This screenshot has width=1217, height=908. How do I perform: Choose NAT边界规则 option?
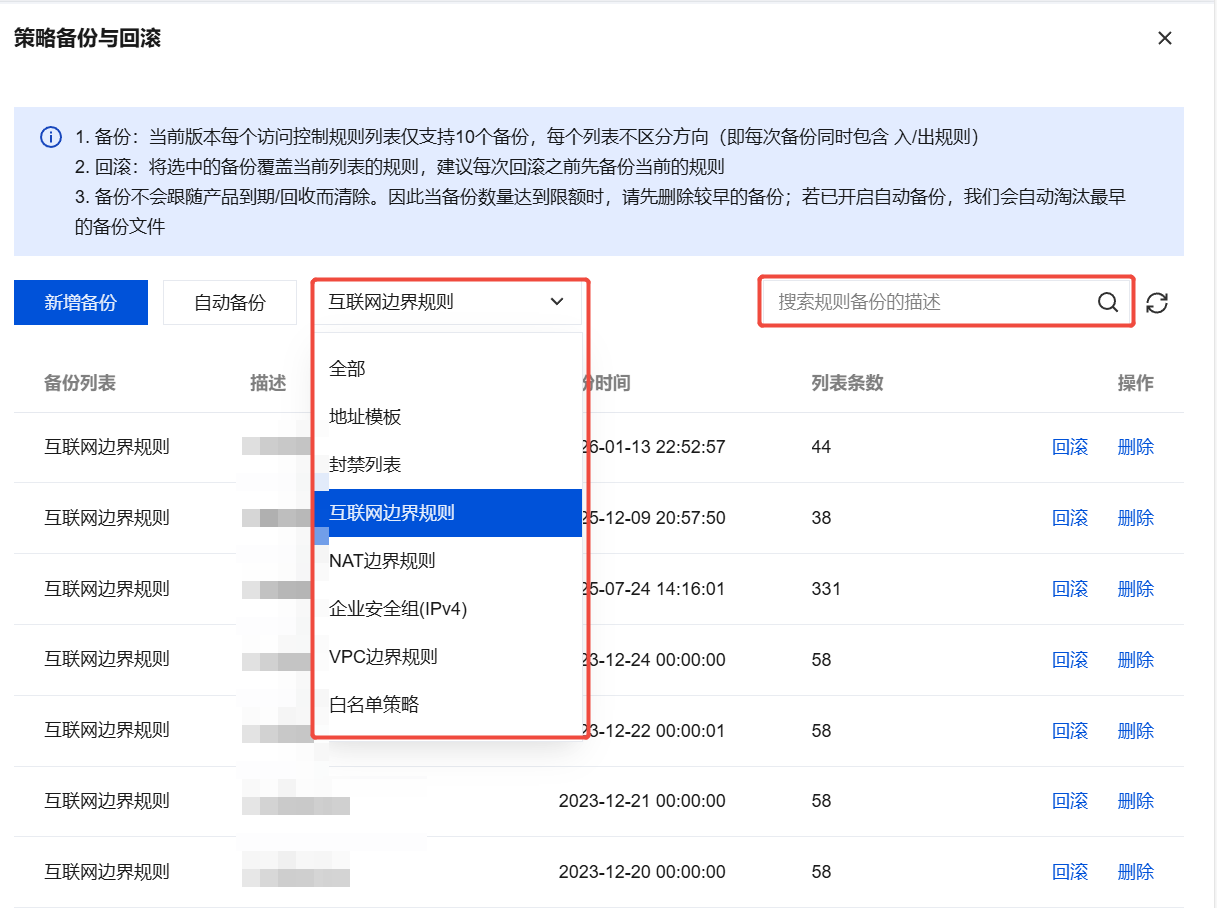pyautogui.click(x=447, y=561)
